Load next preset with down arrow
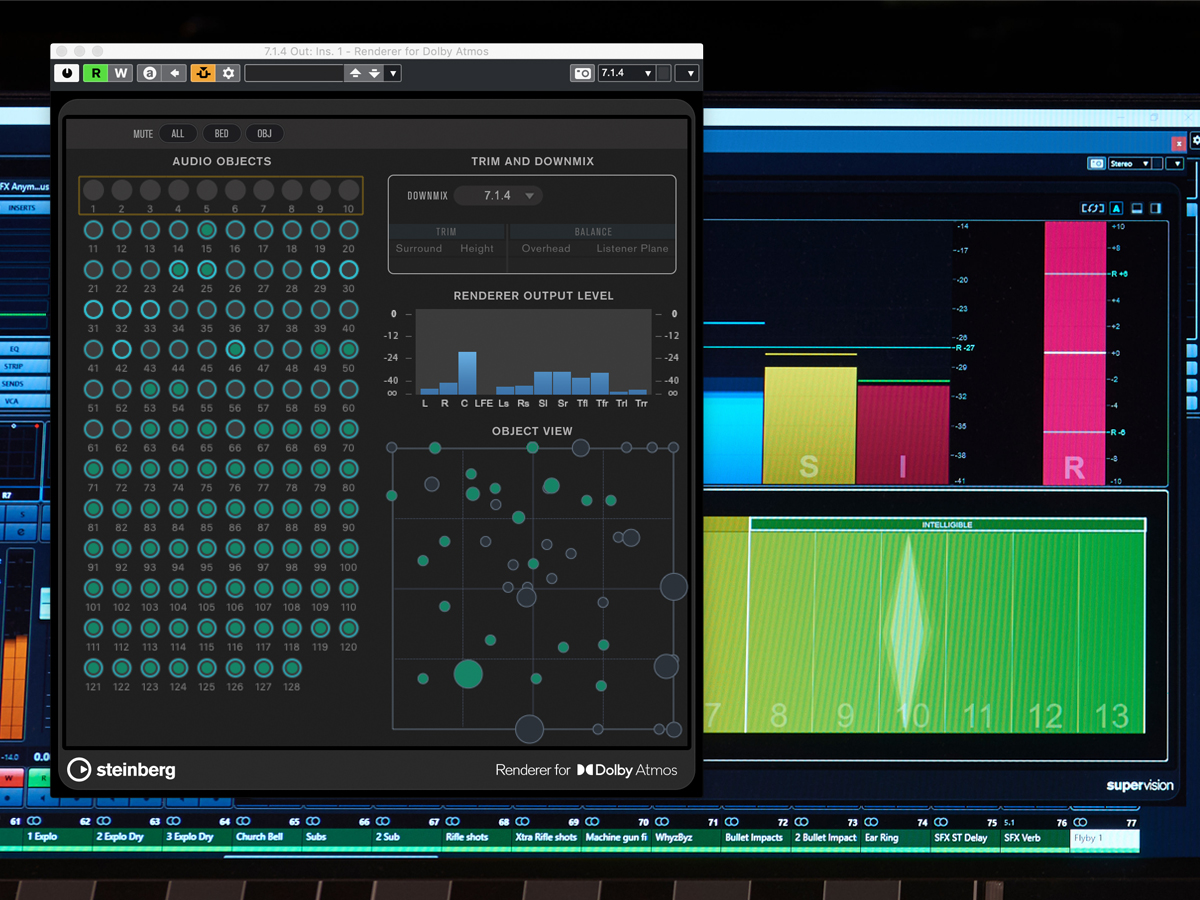Screen dimensions: 1200x900 [x=374, y=73]
